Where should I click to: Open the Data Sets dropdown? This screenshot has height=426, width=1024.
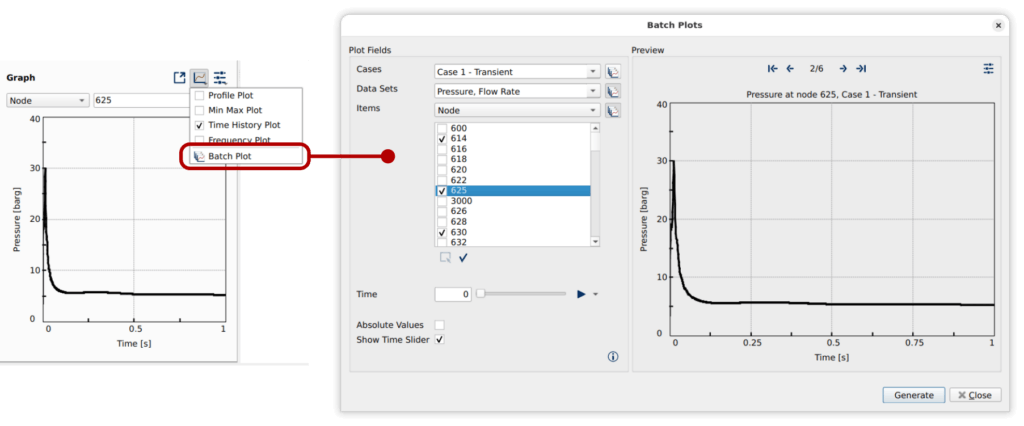517,91
